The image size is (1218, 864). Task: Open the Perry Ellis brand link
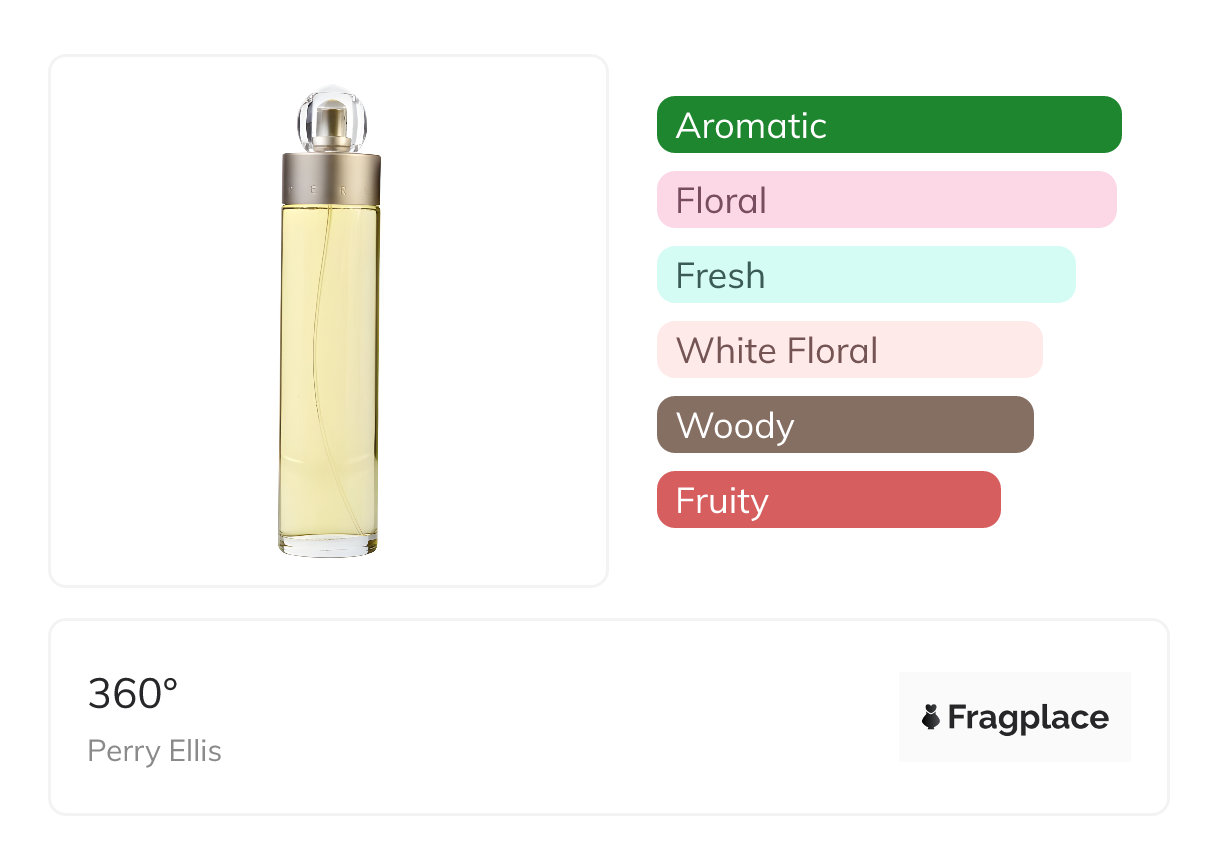point(155,751)
